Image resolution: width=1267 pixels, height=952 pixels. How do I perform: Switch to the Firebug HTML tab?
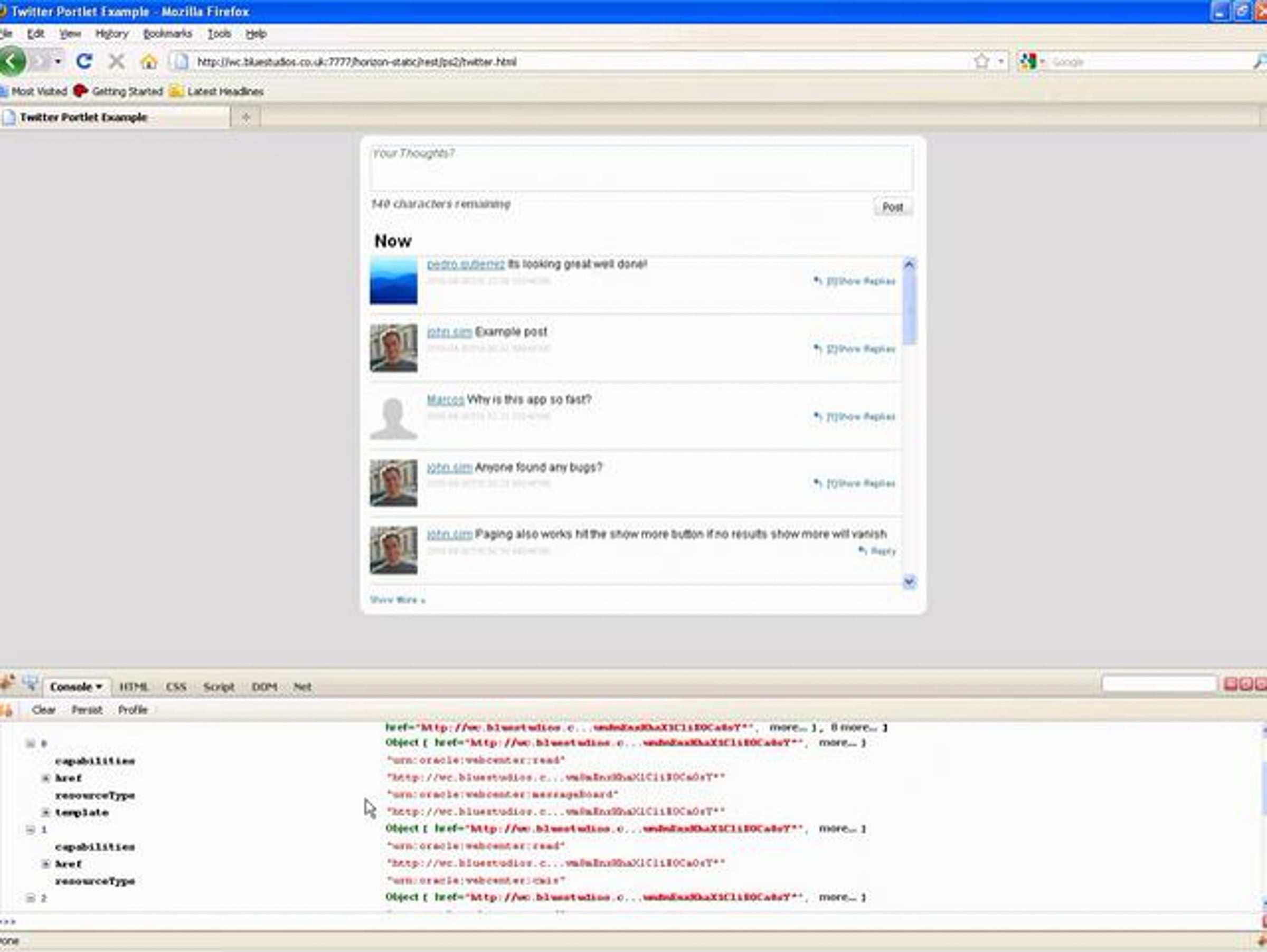[x=134, y=687]
